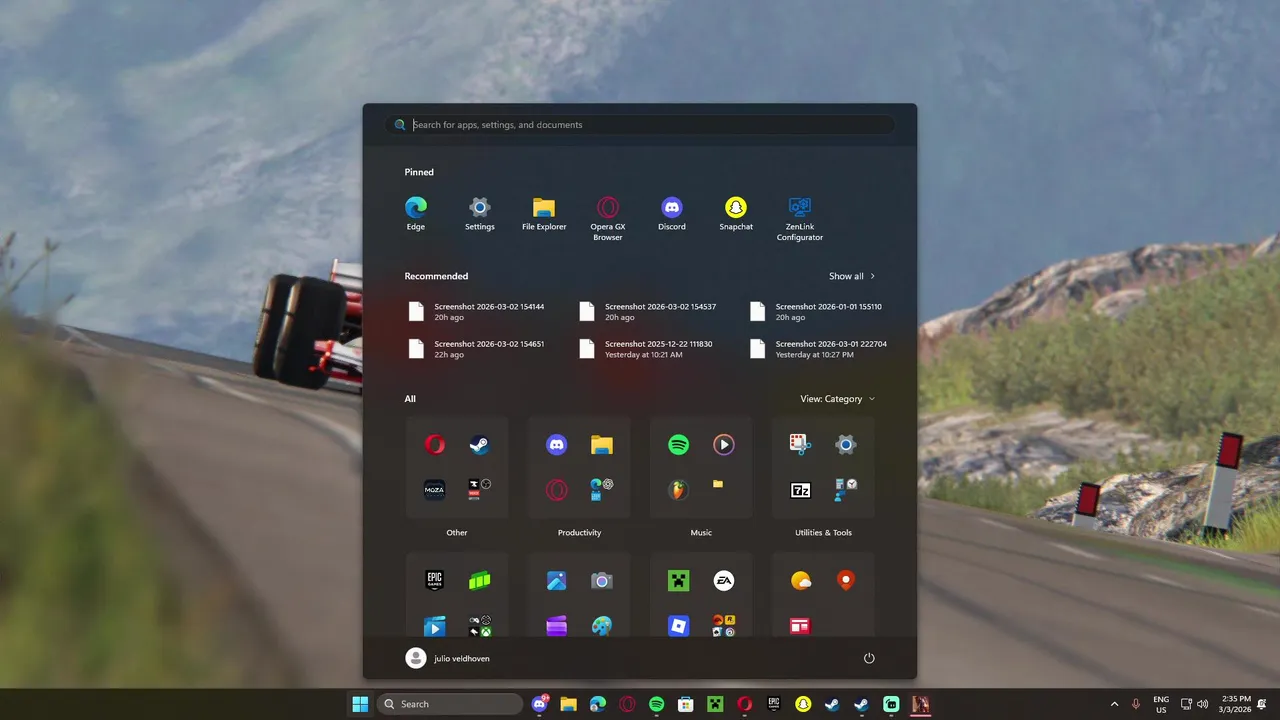Launch pinned Snapchat app

[x=736, y=214]
